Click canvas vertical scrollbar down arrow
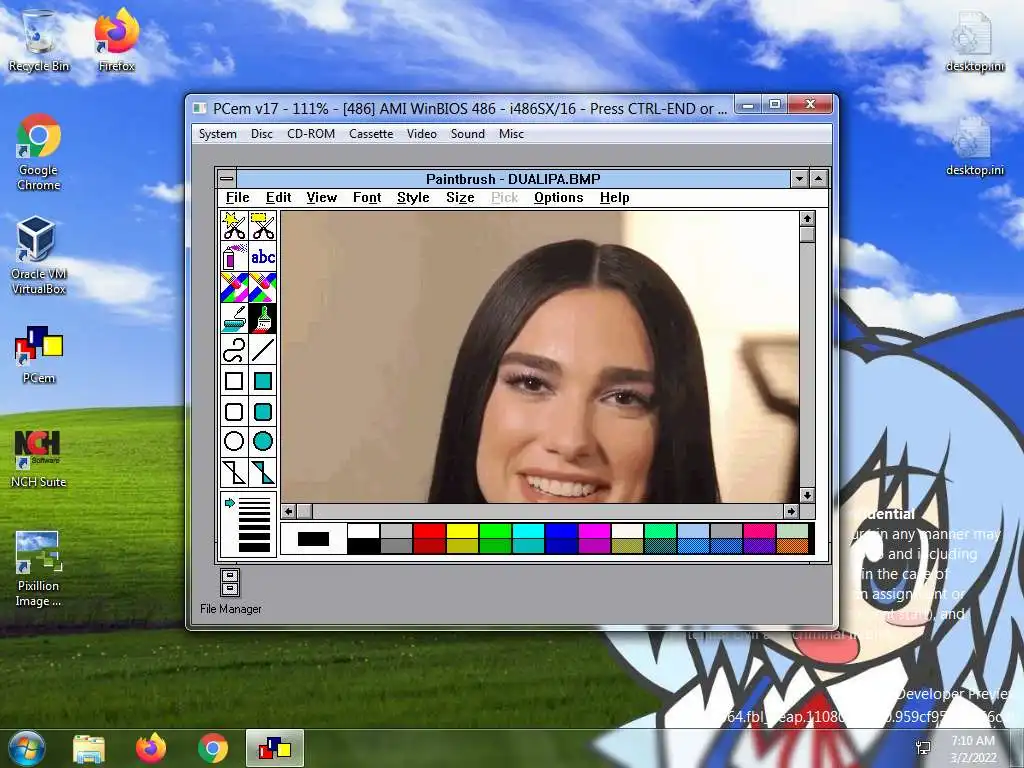Viewport: 1024px width, 768px height. click(807, 495)
